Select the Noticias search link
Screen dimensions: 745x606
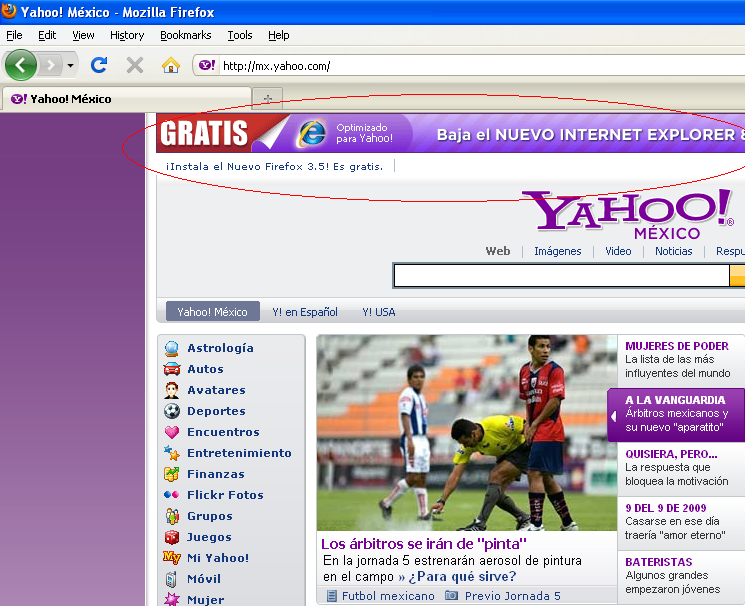[673, 251]
